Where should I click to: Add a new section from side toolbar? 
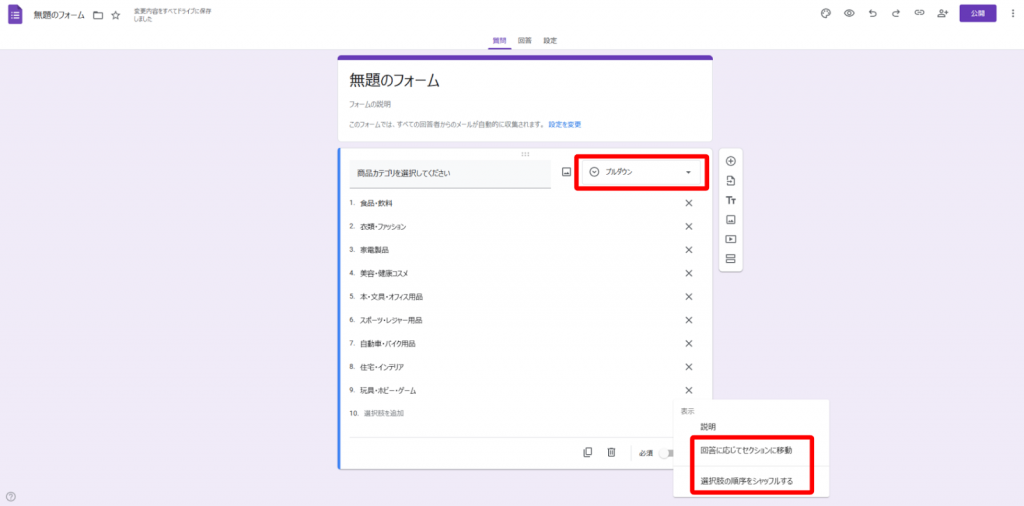coord(730,259)
